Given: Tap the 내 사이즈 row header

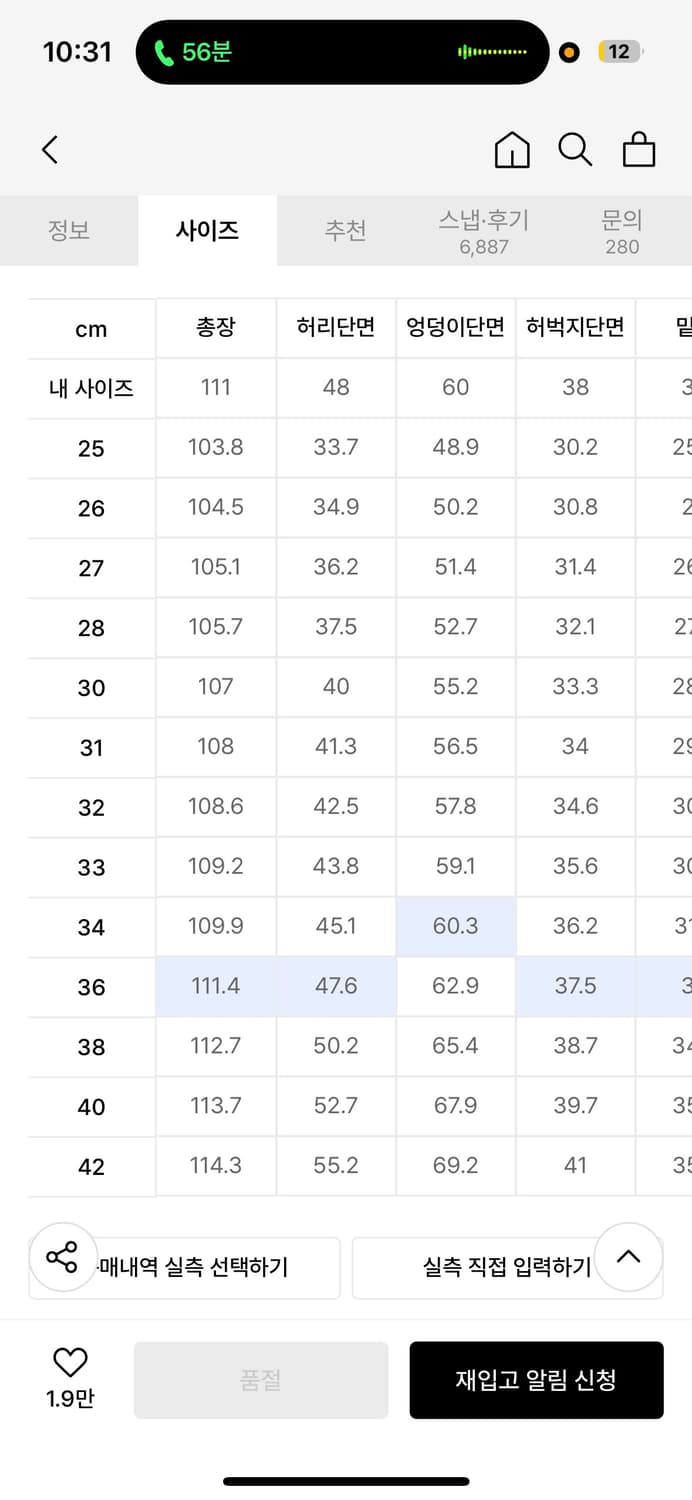Looking at the screenshot, I should click(x=91, y=388).
